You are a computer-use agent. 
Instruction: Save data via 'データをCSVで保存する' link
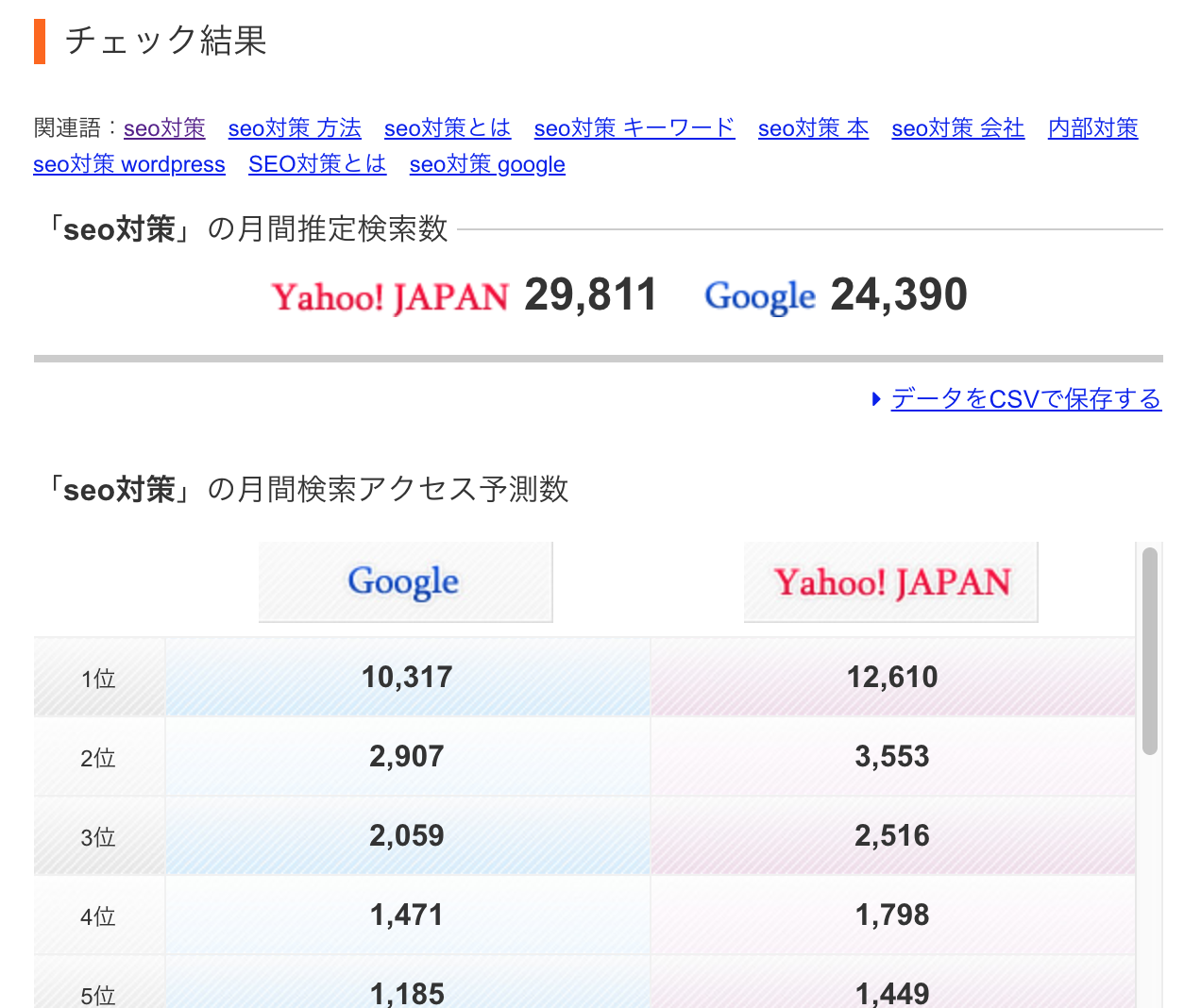pos(1026,399)
